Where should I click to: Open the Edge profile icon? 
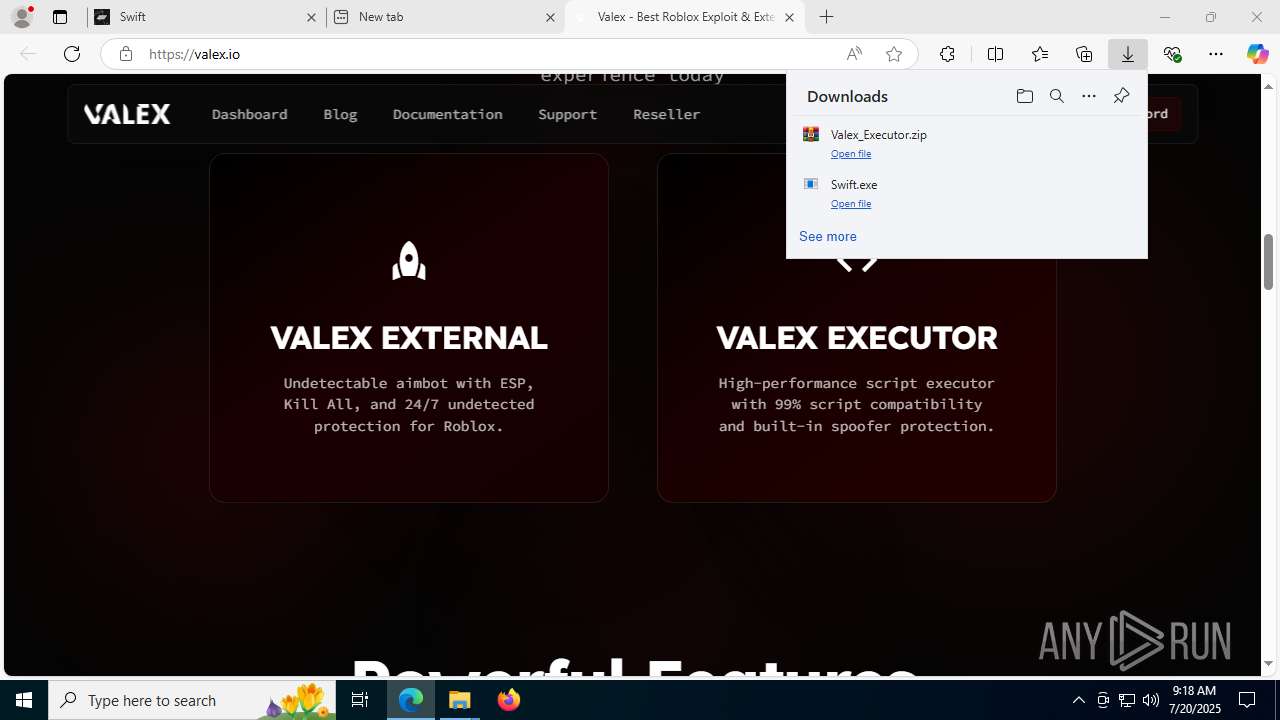[x=22, y=17]
